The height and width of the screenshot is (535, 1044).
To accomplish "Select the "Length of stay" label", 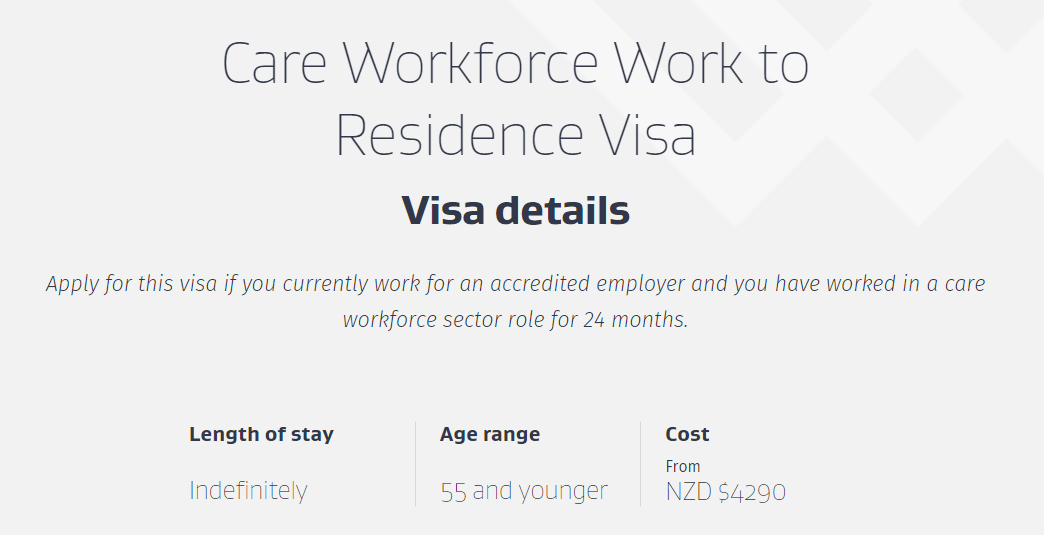I will click(261, 435).
